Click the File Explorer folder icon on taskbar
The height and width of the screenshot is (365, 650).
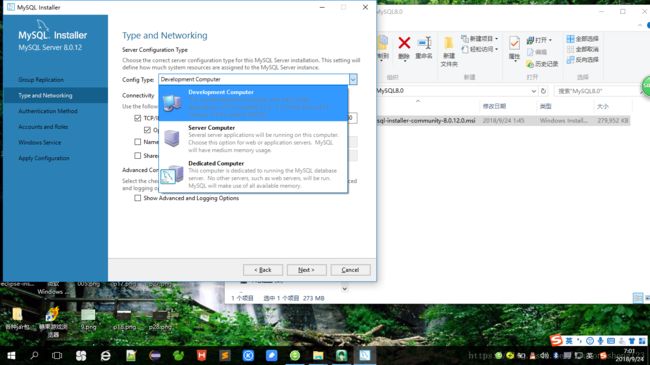(318, 355)
